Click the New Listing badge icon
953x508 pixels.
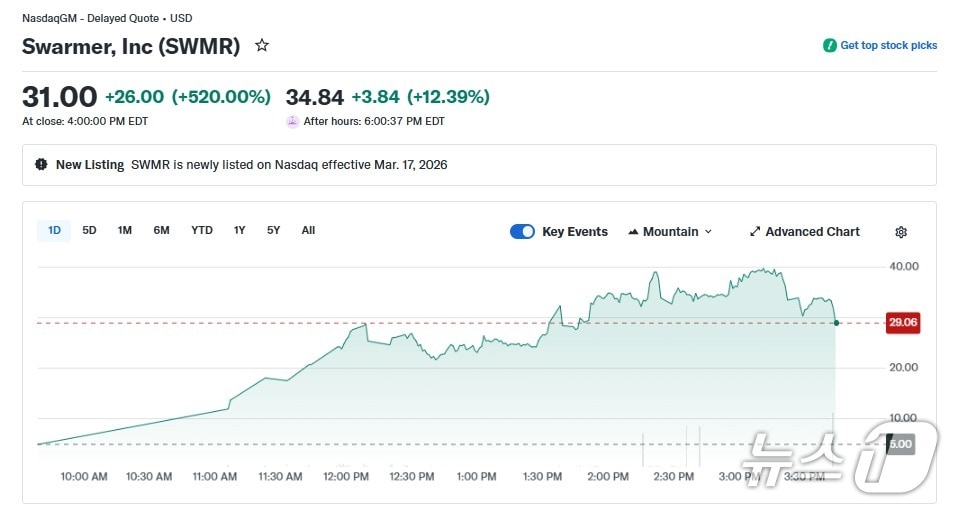click(41, 165)
